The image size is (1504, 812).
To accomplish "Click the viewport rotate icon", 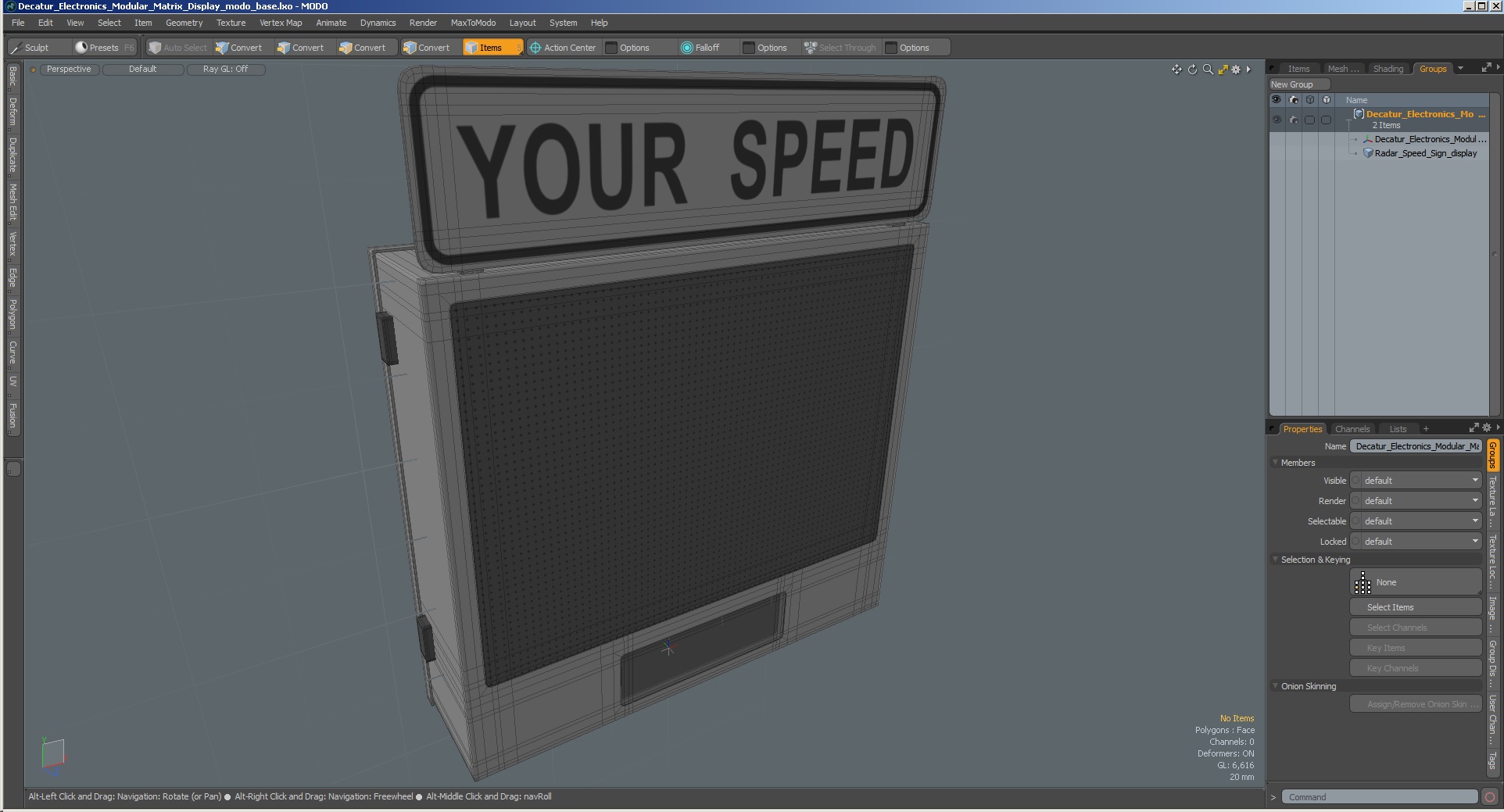I will 1192,70.
